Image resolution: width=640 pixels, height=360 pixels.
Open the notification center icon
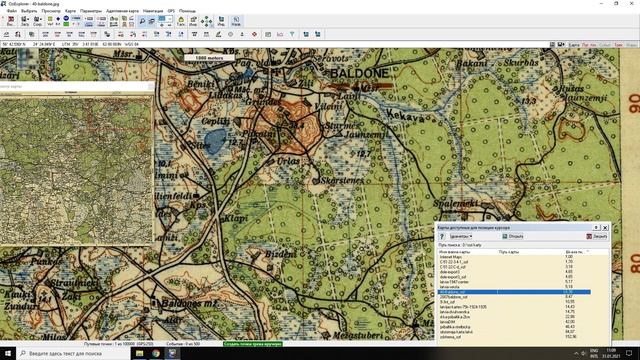(629, 353)
